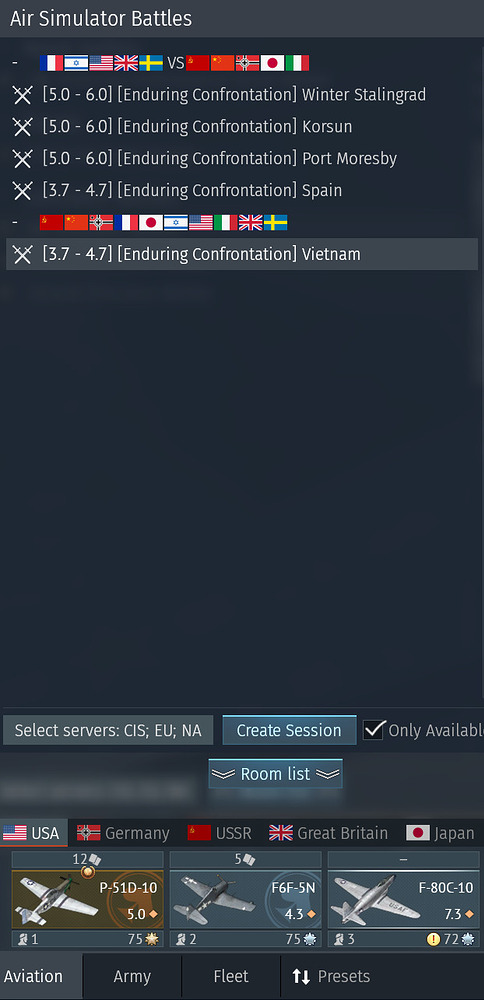
Task: Open the Fleet tab
Action: pos(231,976)
